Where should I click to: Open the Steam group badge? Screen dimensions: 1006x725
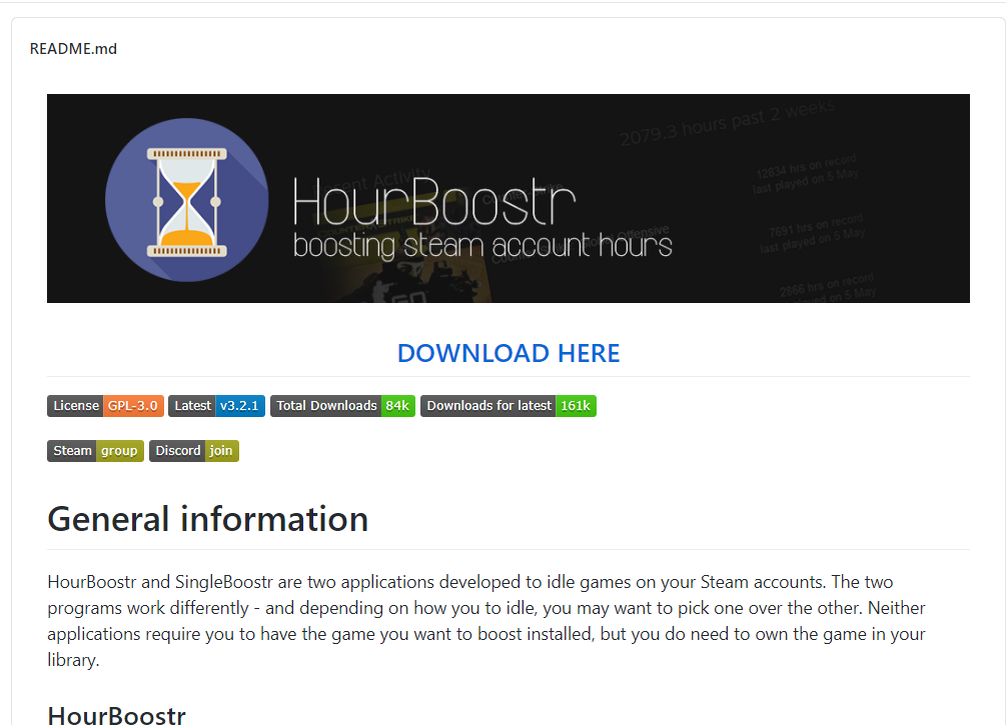[96, 450]
